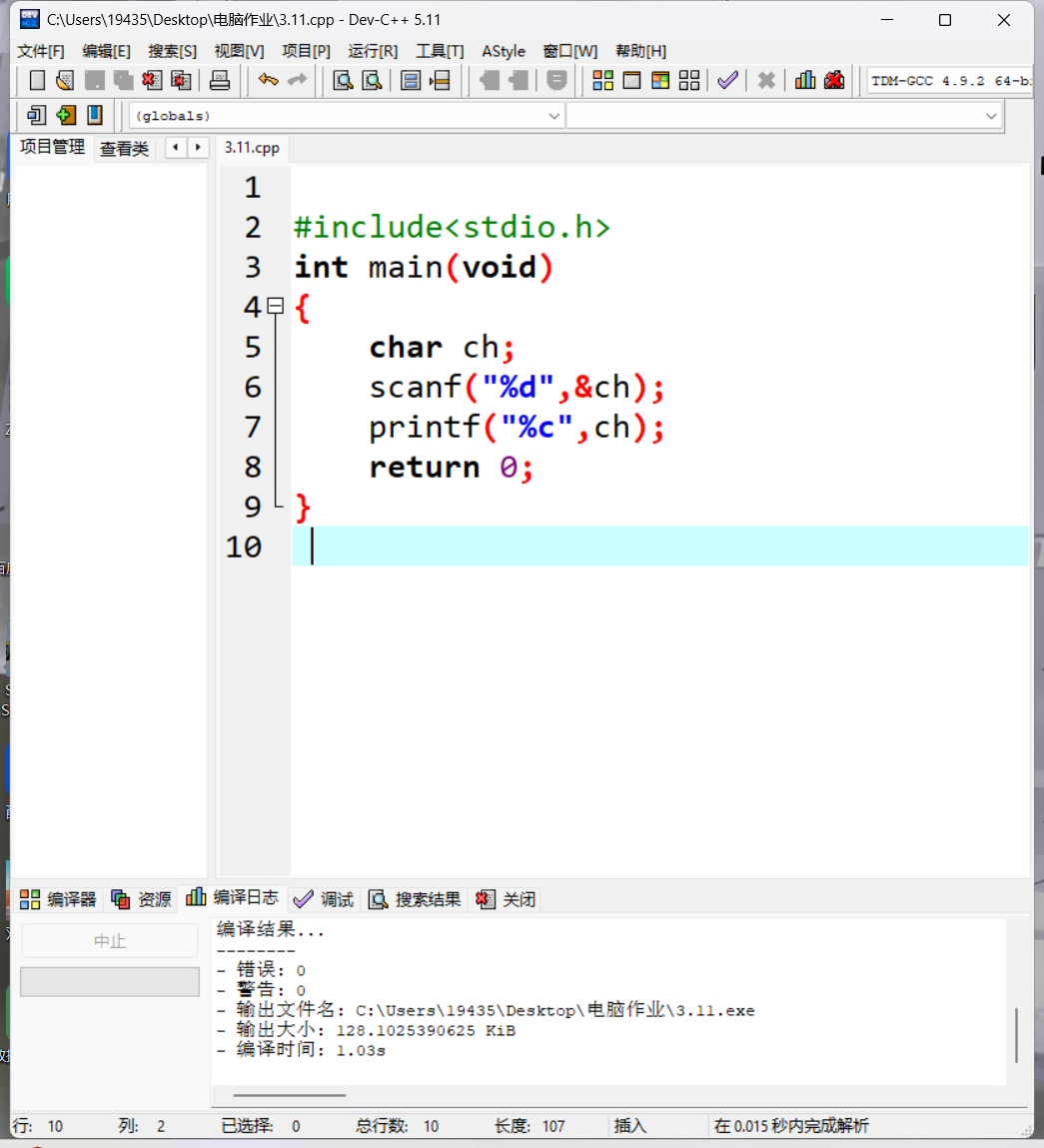This screenshot has height=1148, width=1044.
Task: Click the 输出文件名 line in compile log
Action: (486, 1010)
